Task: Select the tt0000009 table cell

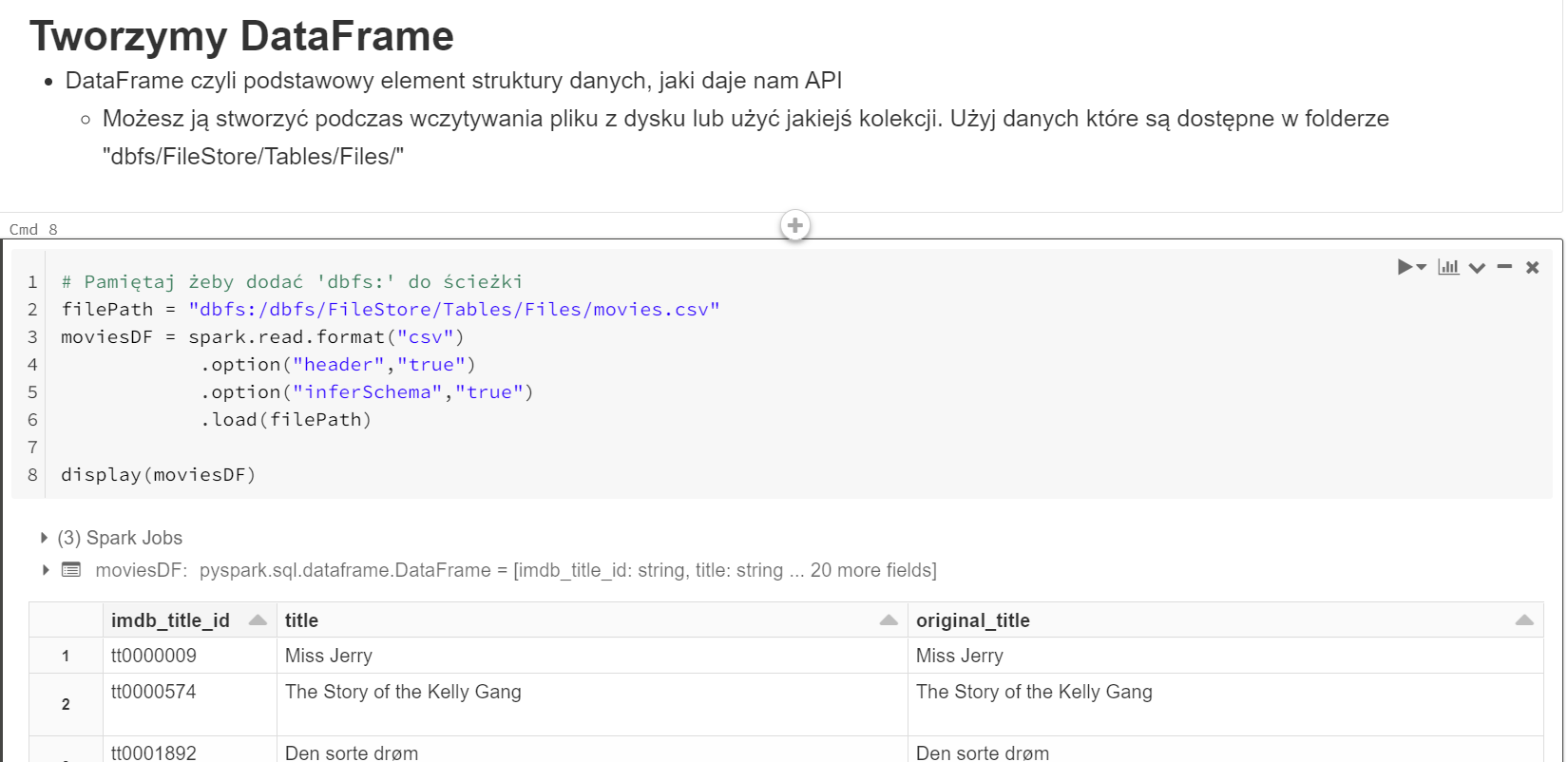Action: 154,656
